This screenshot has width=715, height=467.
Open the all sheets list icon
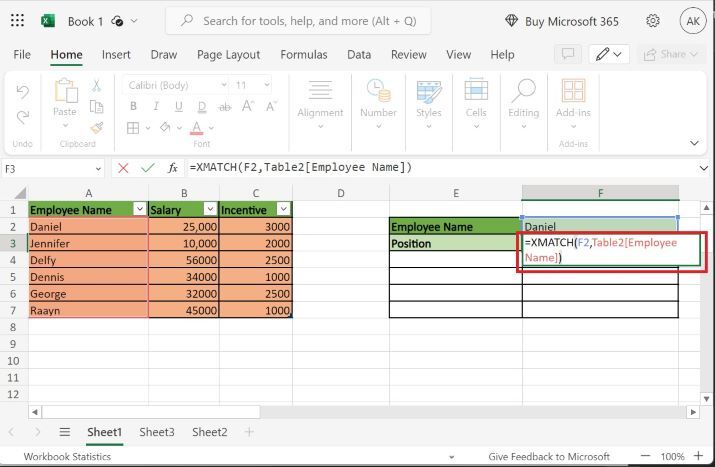click(65, 432)
